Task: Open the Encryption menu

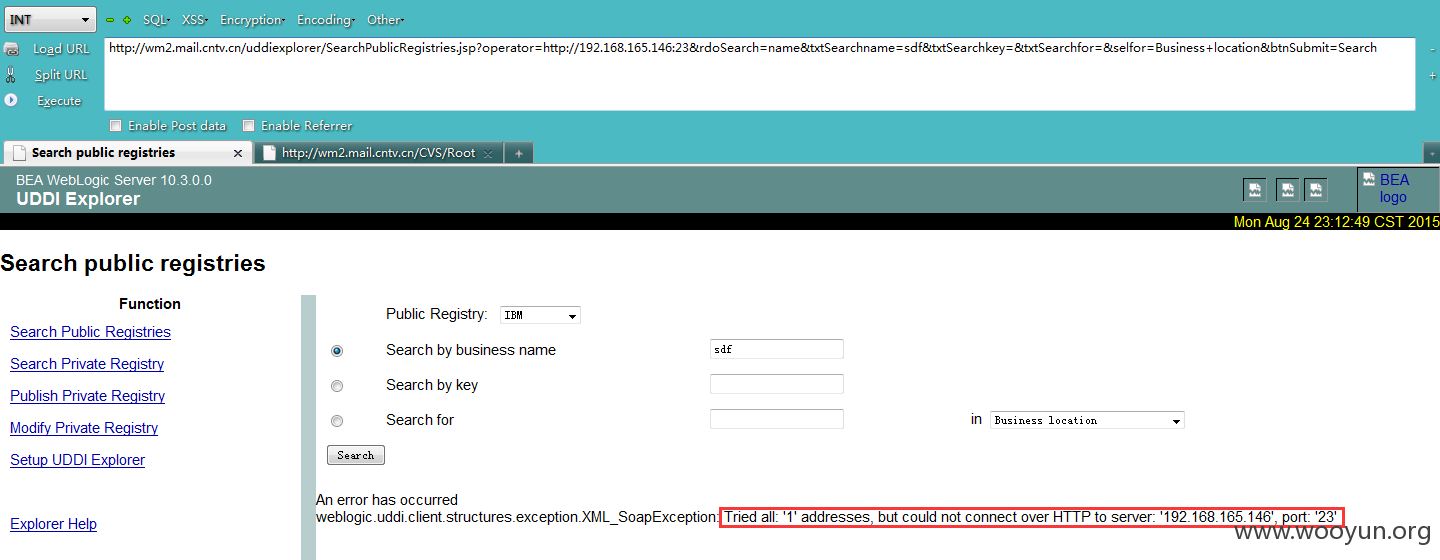Action: click(252, 19)
